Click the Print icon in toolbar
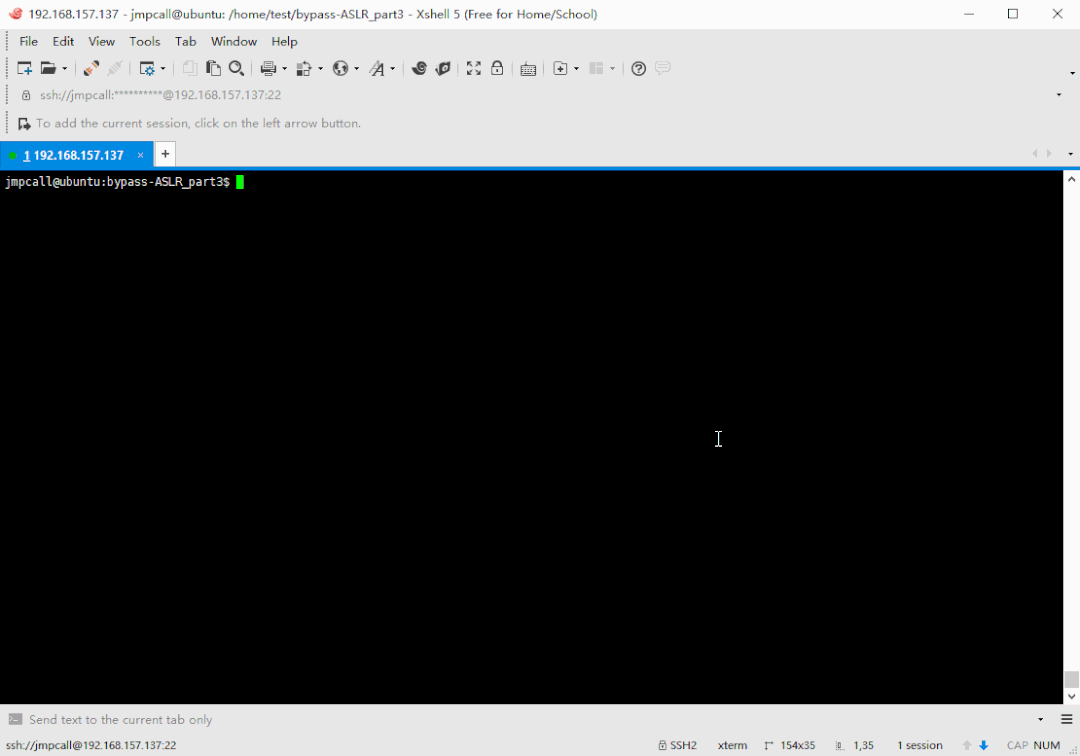1080x756 pixels. pyautogui.click(x=269, y=68)
